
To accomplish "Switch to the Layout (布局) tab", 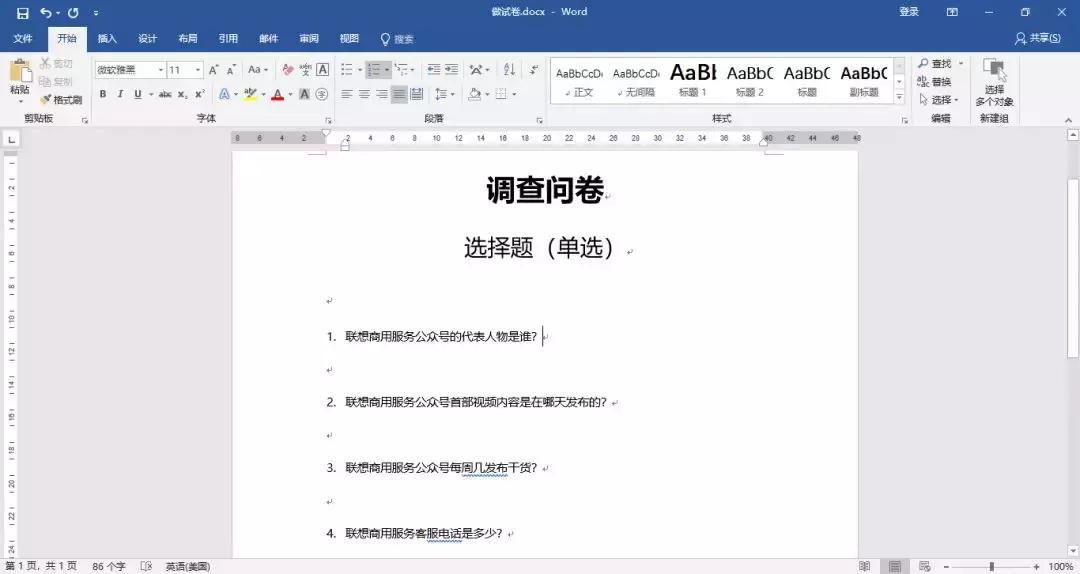I will [x=188, y=39].
